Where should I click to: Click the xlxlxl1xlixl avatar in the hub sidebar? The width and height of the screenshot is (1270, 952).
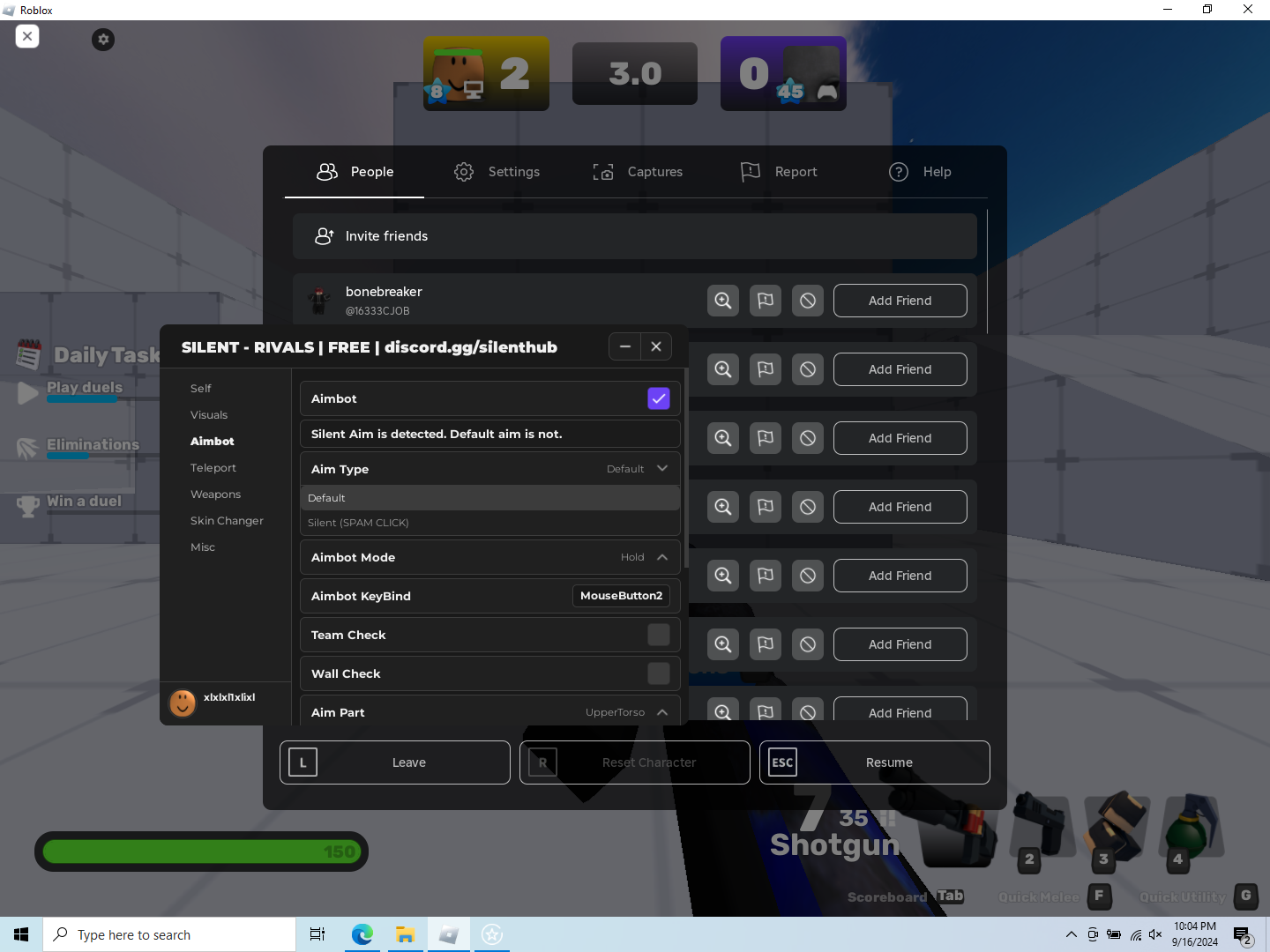pos(183,703)
